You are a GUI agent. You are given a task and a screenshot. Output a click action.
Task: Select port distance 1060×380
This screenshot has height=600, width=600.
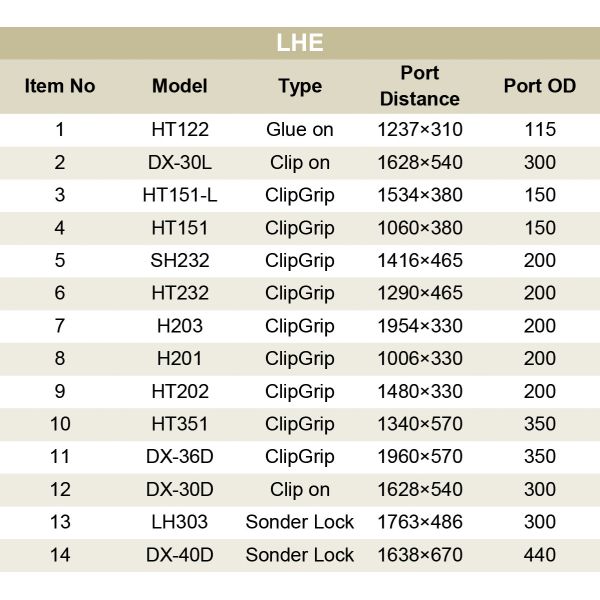(420, 228)
